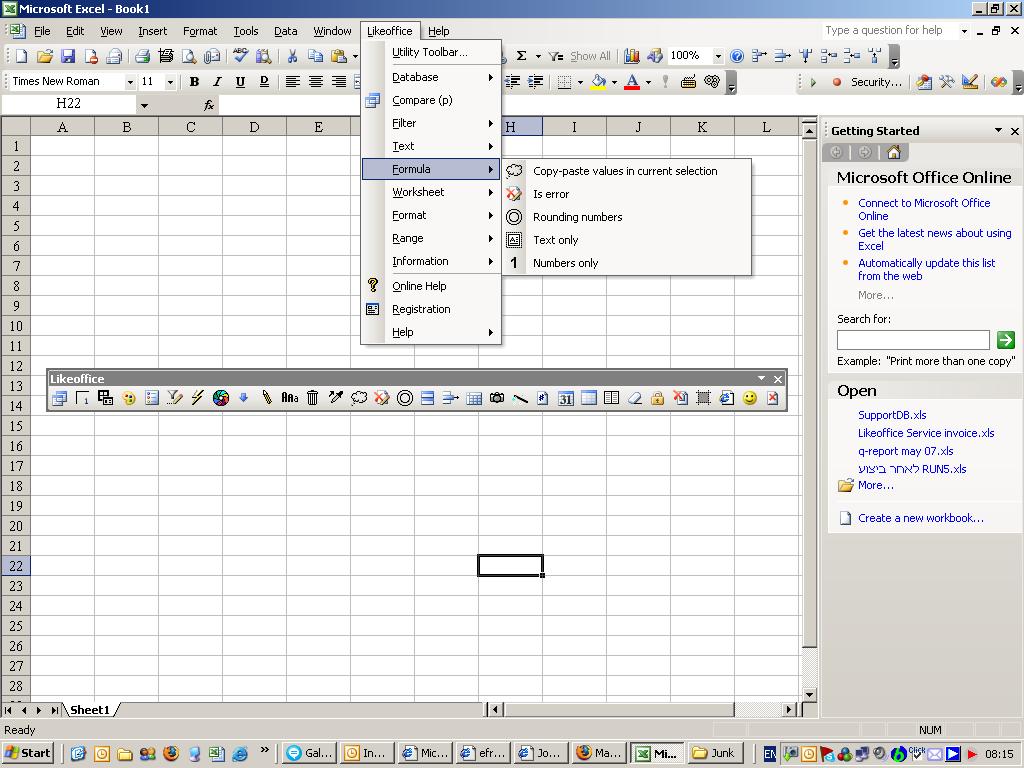Click the Search for input field
The height and width of the screenshot is (768, 1024).
pyautogui.click(x=913, y=340)
